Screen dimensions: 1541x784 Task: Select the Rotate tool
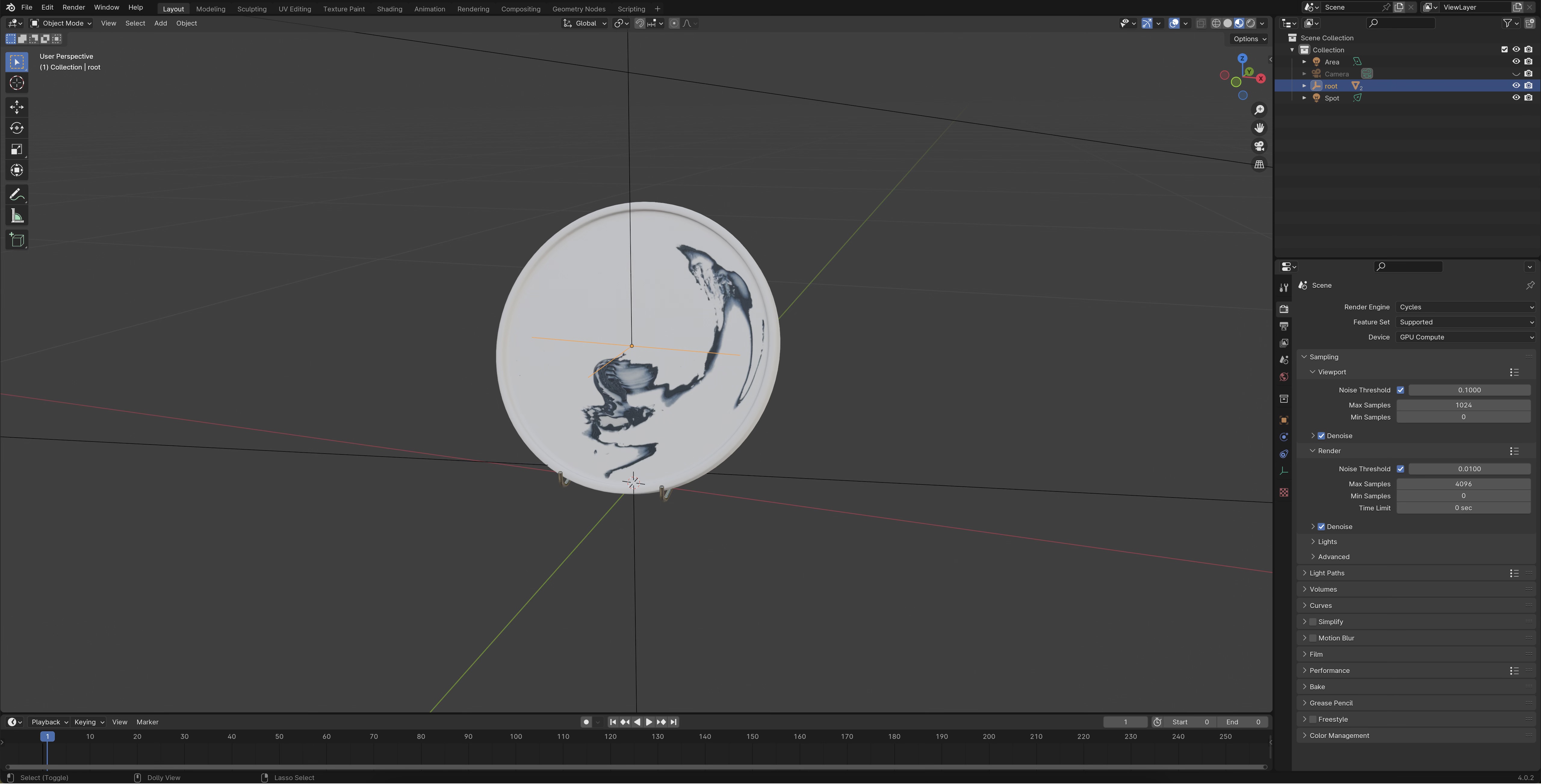pyautogui.click(x=17, y=128)
